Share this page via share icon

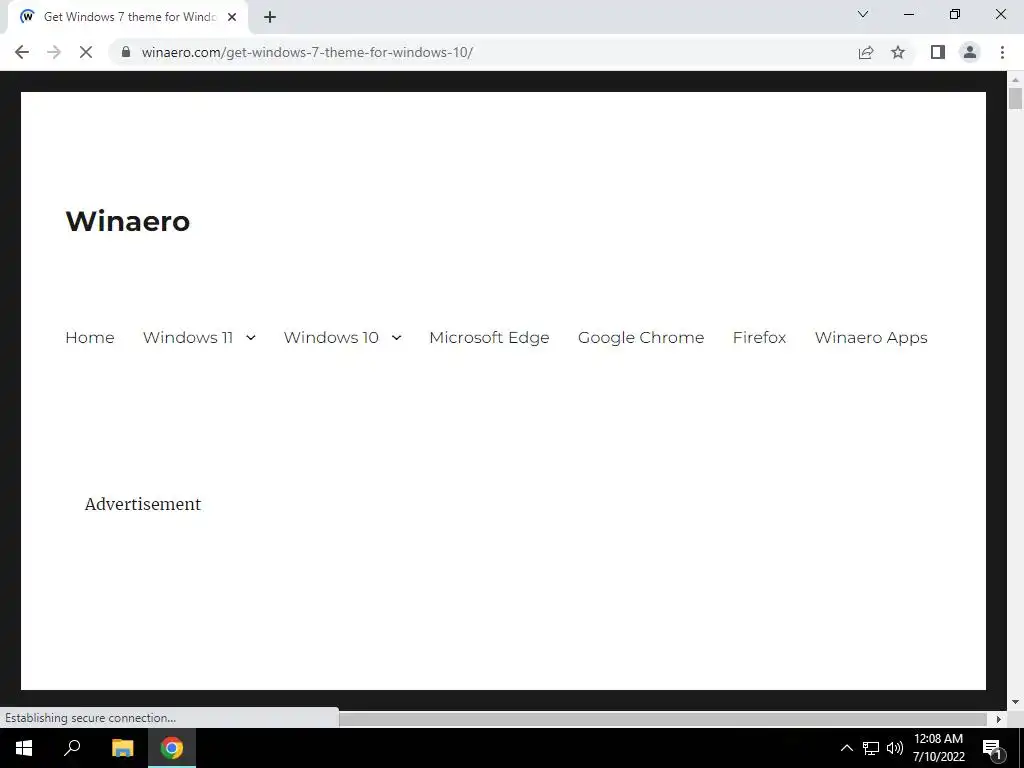[866, 52]
